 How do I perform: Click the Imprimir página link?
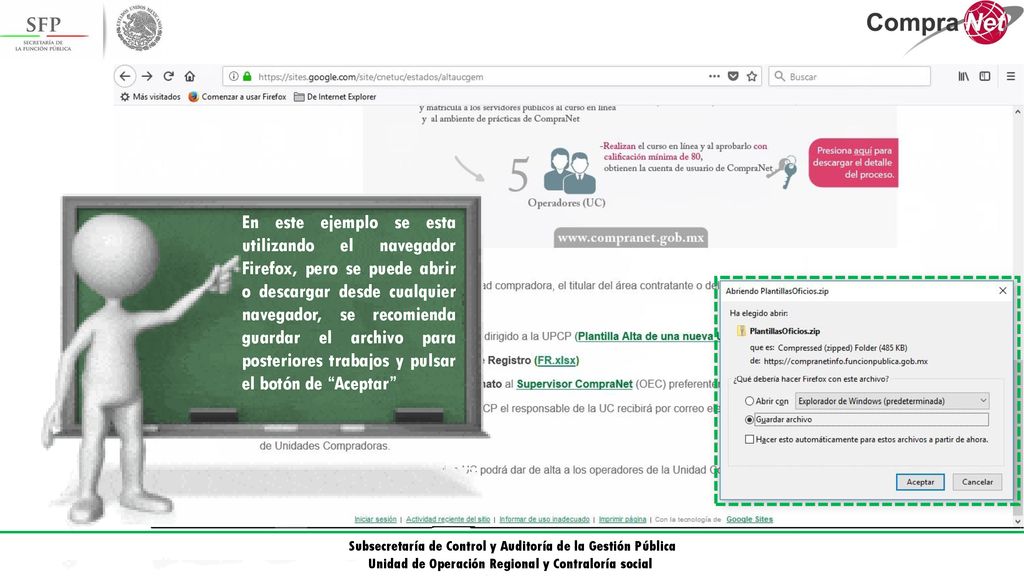(x=622, y=519)
